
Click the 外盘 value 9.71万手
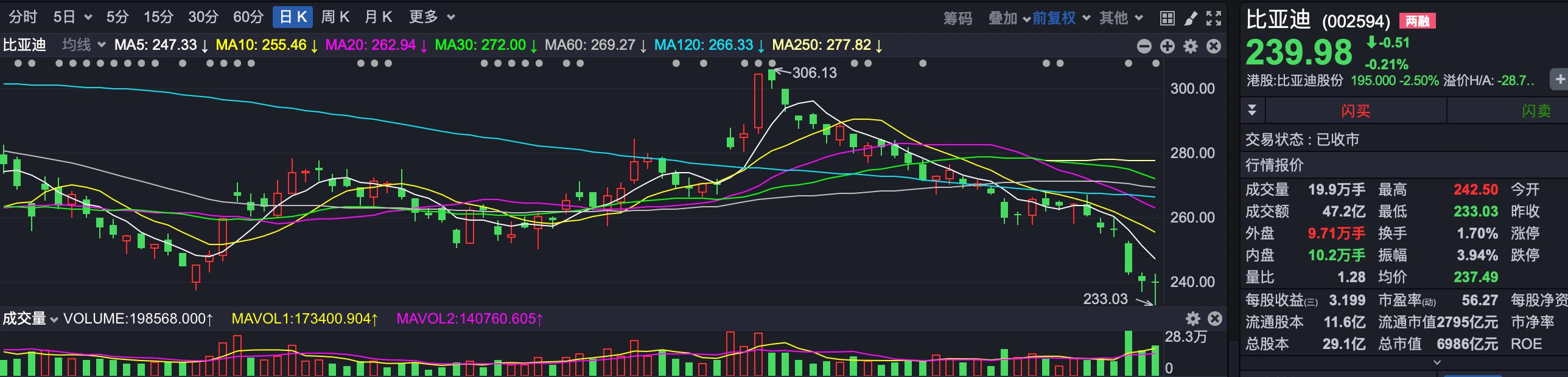[1337, 233]
